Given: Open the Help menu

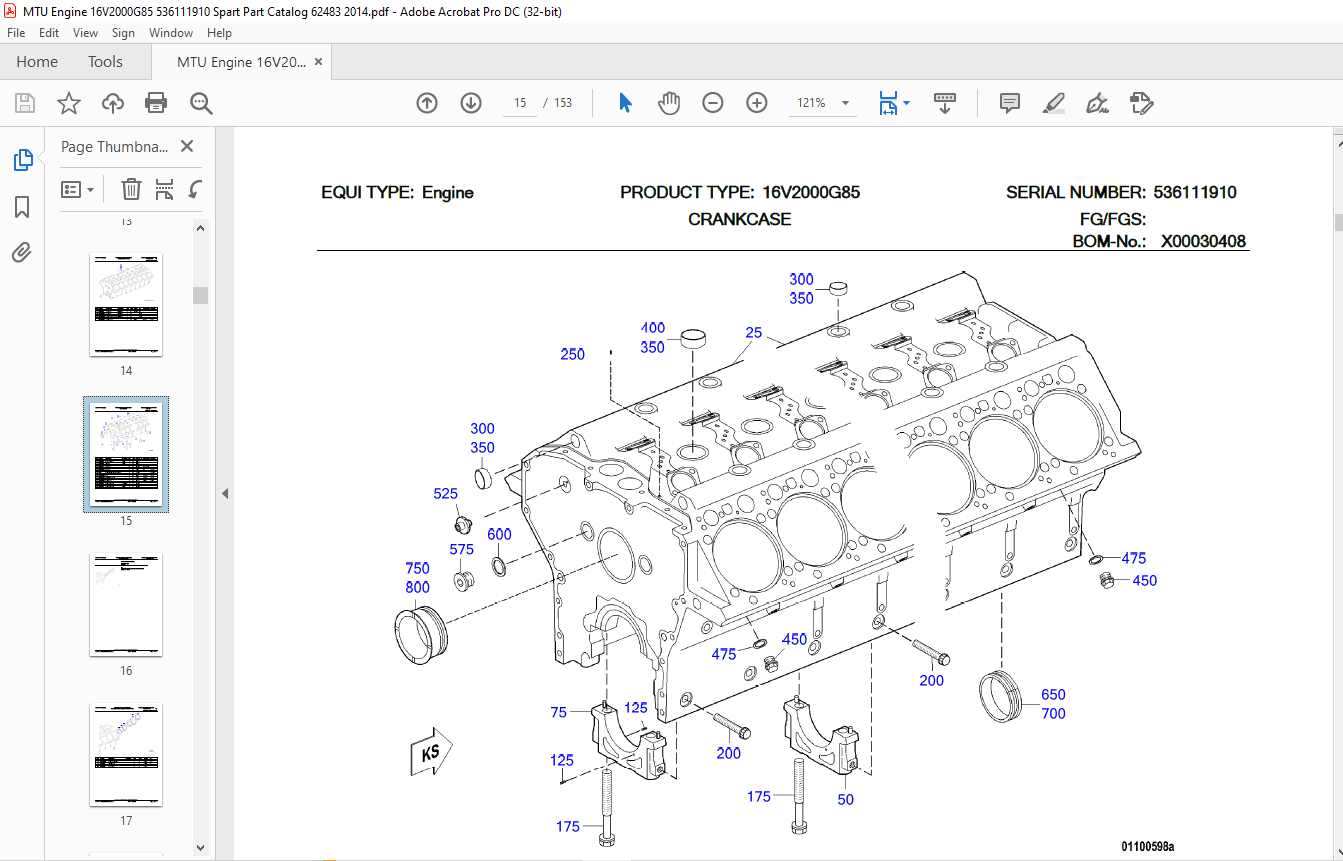Looking at the screenshot, I should pos(219,32).
